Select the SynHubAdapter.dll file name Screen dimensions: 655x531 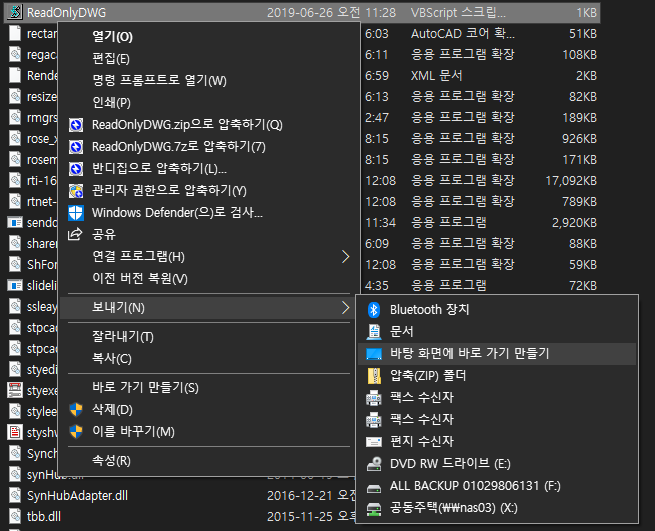click(77, 495)
